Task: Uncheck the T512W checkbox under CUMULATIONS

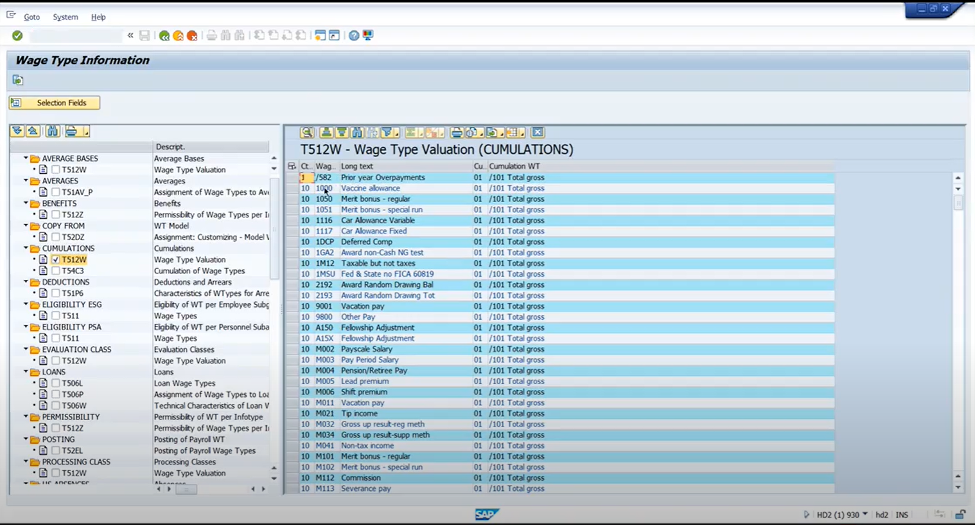Action: click(x=56, y=260)
